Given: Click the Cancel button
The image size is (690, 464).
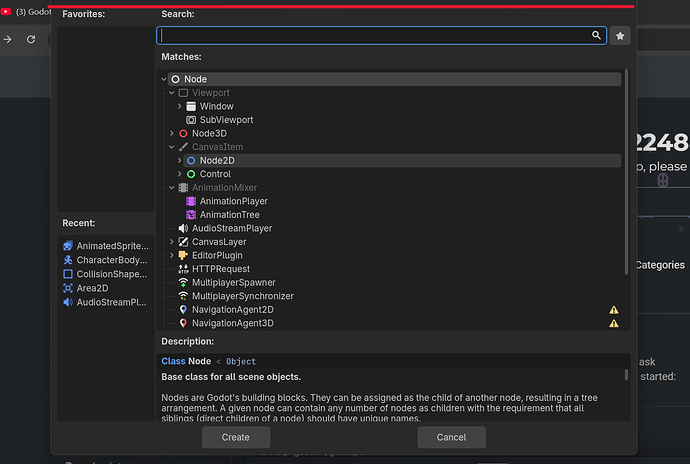Looking at the screenshot, I should [451, 437].
